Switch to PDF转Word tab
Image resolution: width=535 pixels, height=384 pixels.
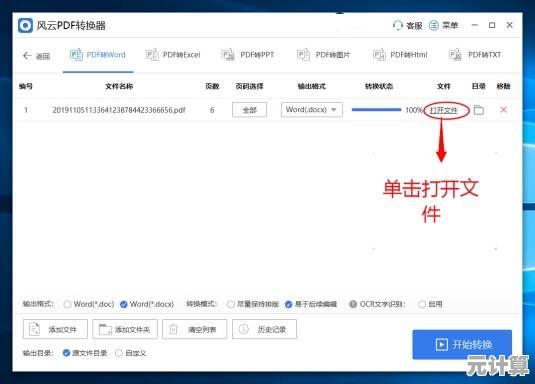[98, 55]
